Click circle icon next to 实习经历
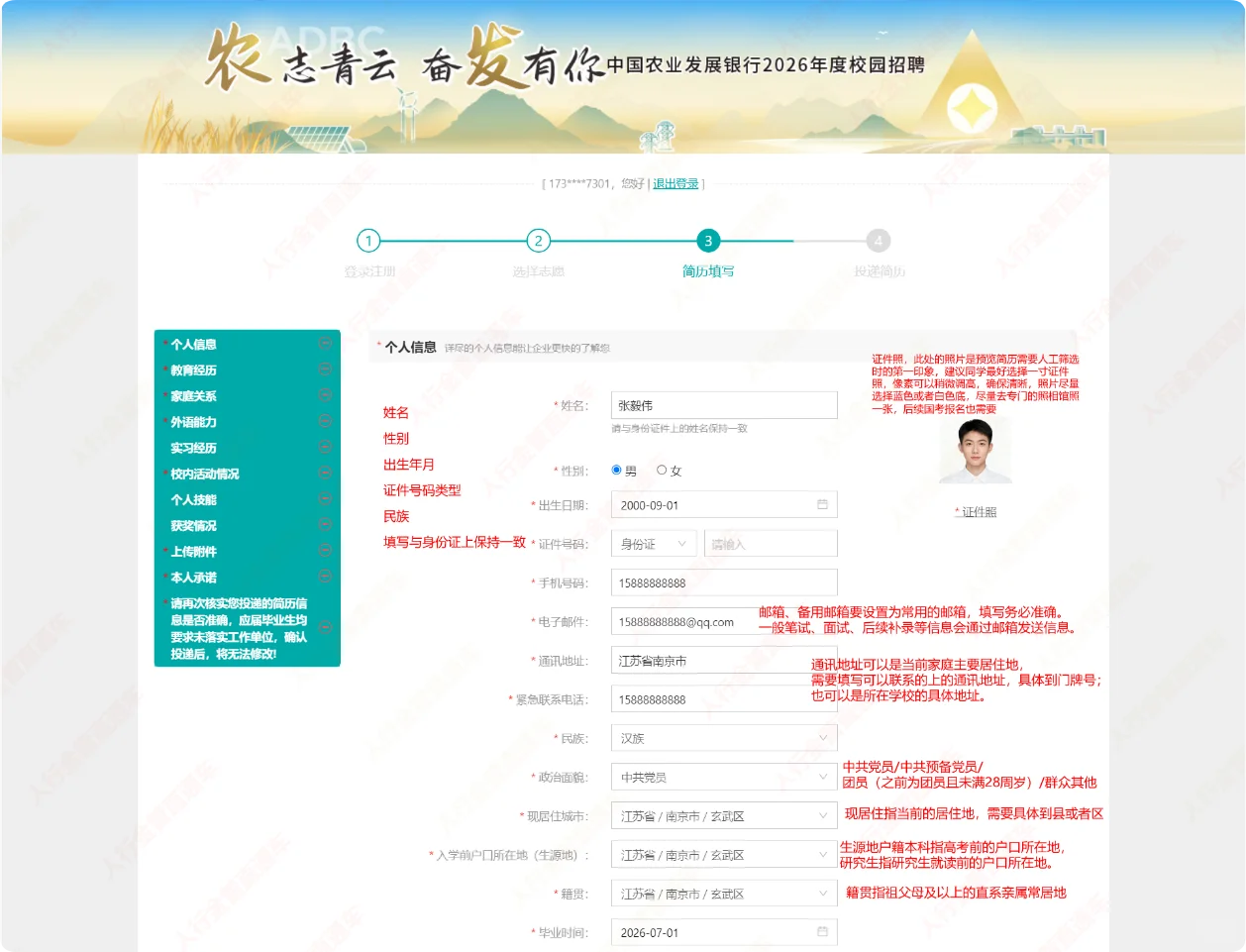Image resolution: width=1246 pixels, height=952 pixels. [x=325, y=448]
